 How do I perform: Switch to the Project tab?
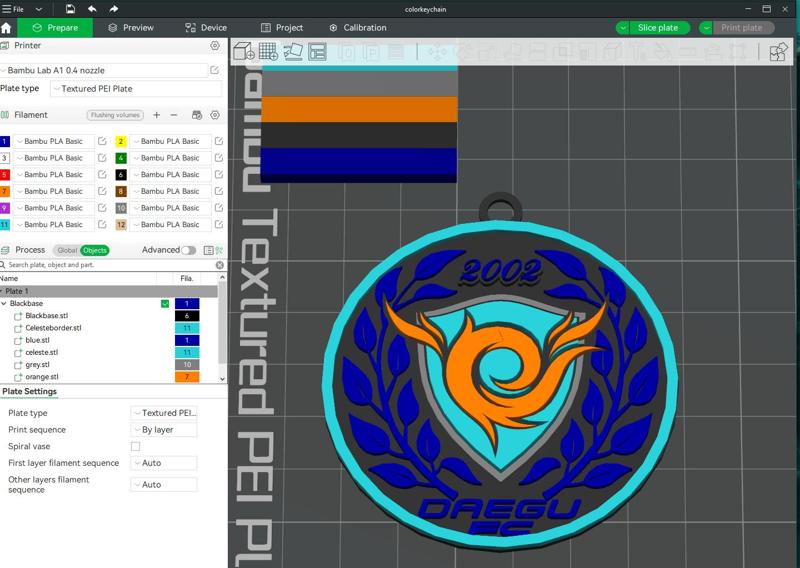[x=282, y=28]
